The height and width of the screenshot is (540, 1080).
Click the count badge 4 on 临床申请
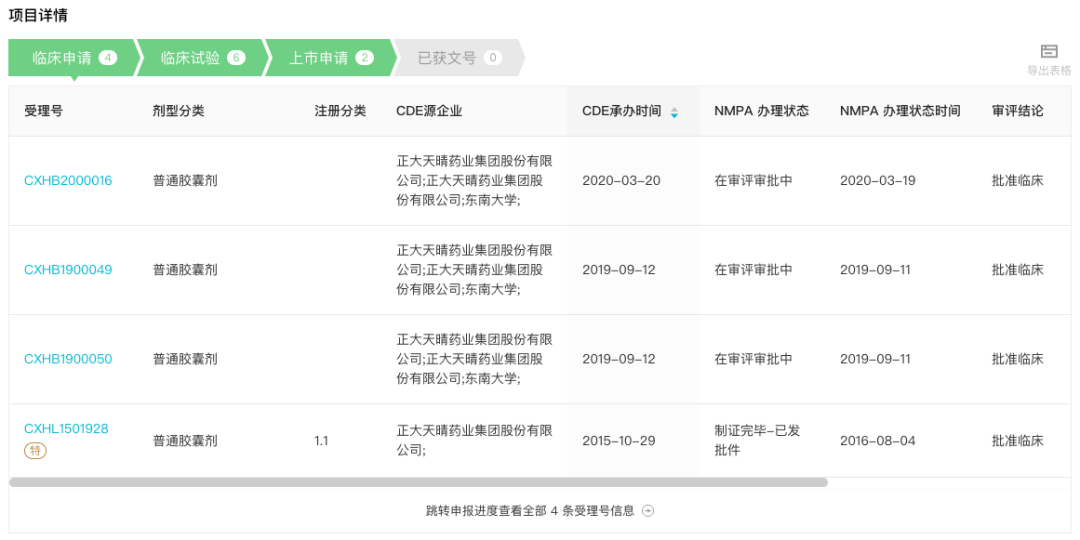(108, 58)
